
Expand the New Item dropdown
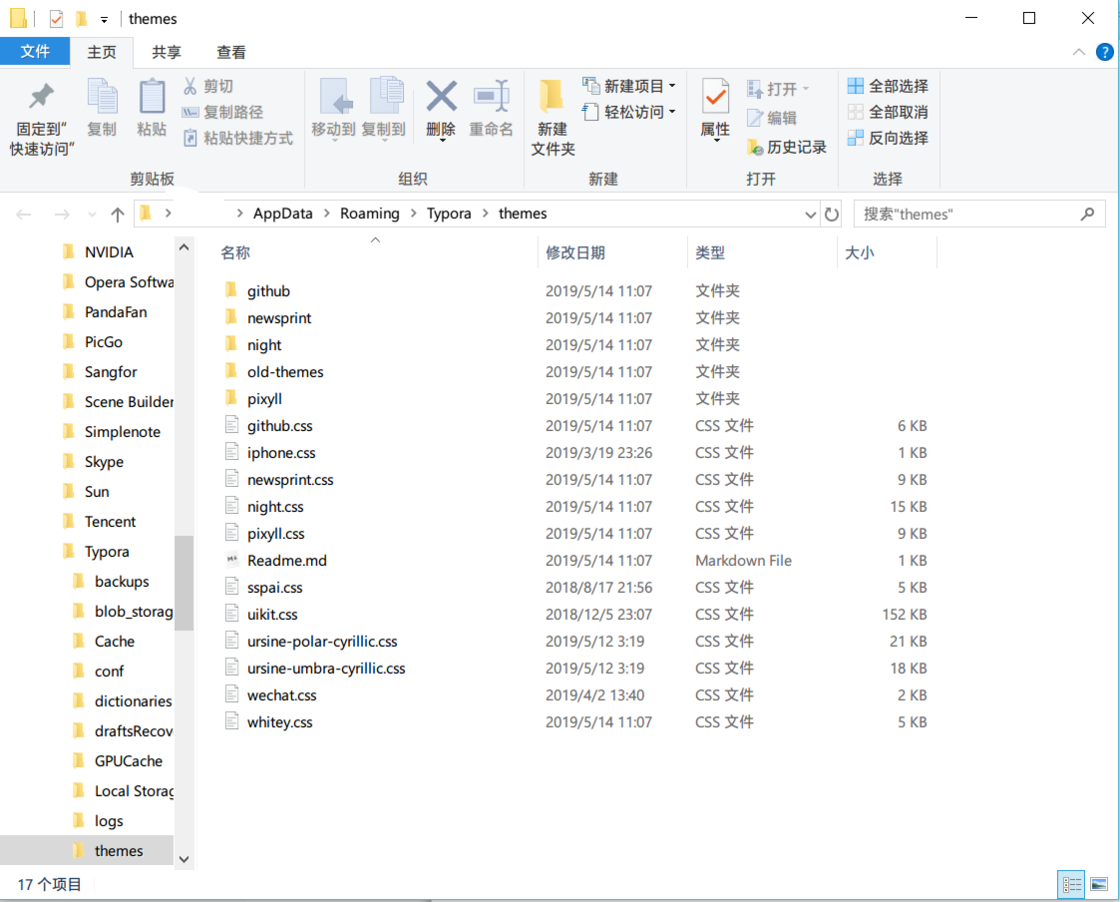coord(672,86)
